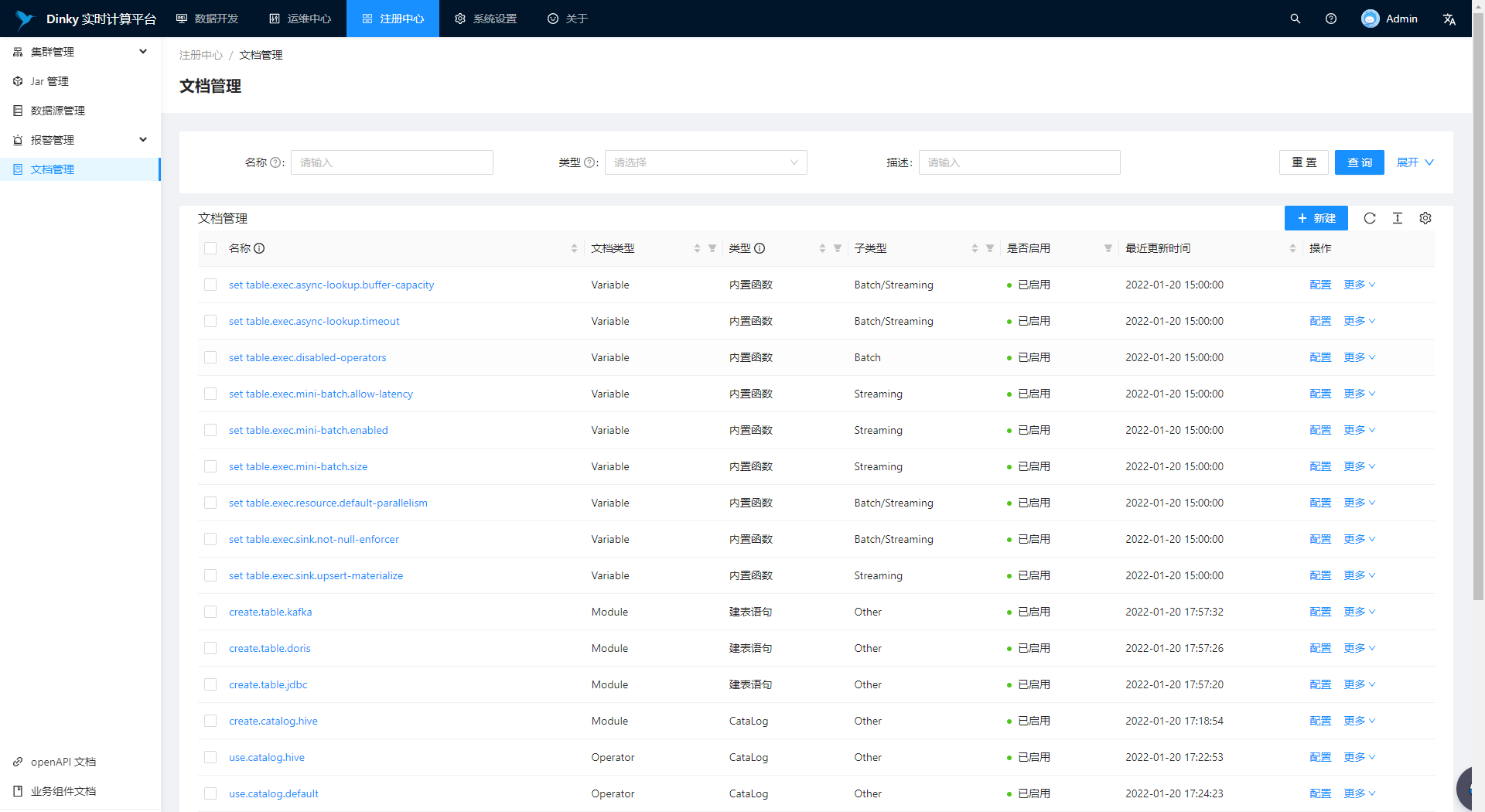Refresh the document table with reload icon
The height and width of the screenshot is (812, 1485).
point(1370,218)
